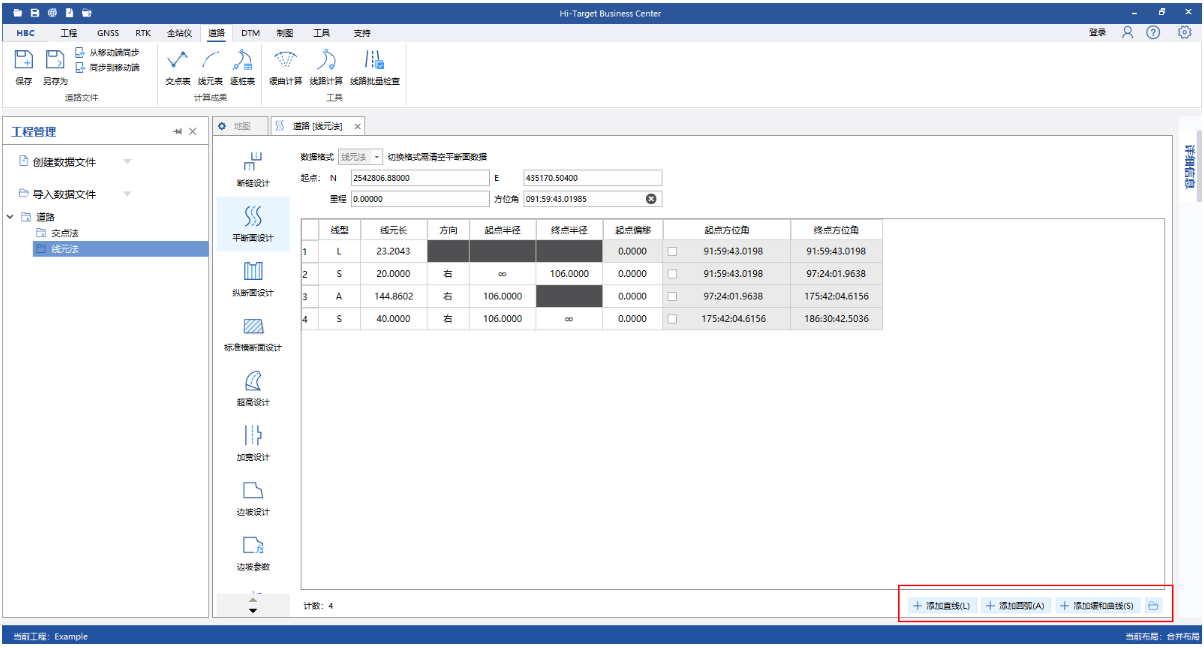
Task: Open the 标准横断面设计 cross-section design
Action: click(x=253, y=334)
